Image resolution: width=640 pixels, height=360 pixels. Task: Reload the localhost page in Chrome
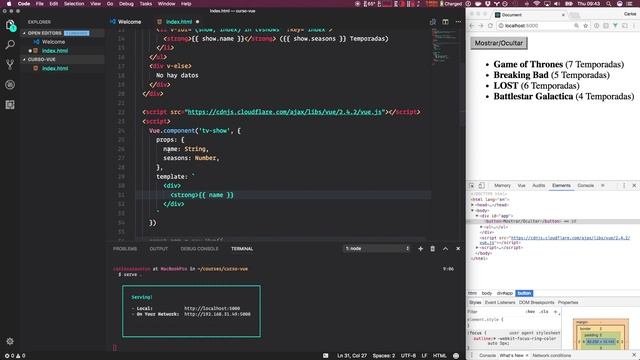coord(490,26)
